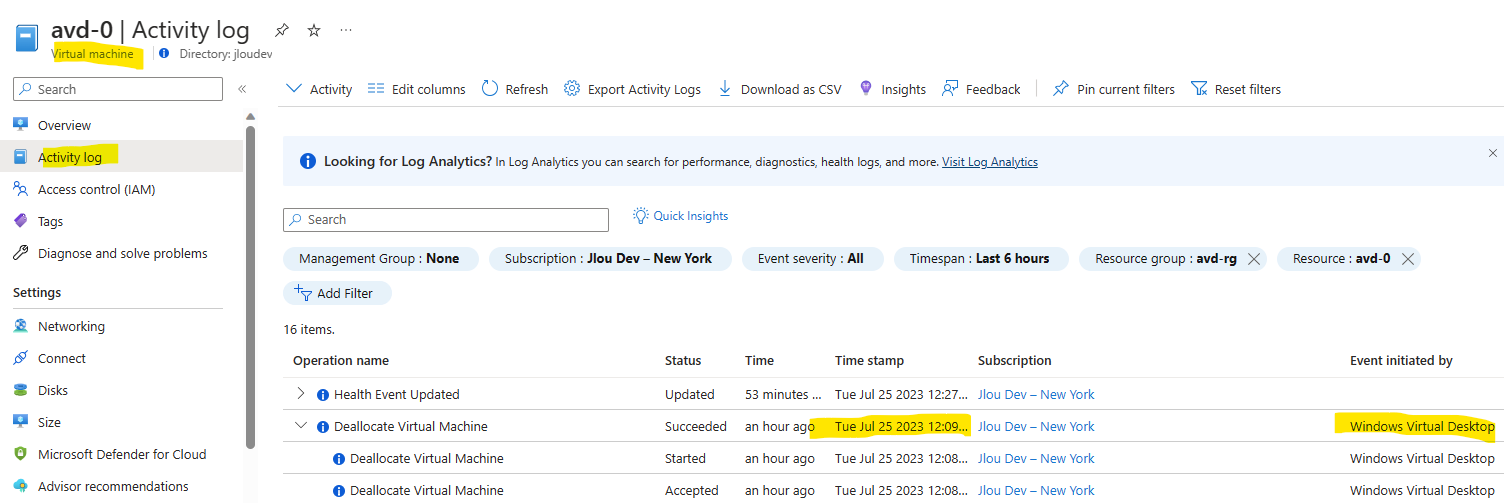Image resolution: width=1504 pixels, height=503 pixels.
Task: Sort by the Status column header
Action: 683,360
